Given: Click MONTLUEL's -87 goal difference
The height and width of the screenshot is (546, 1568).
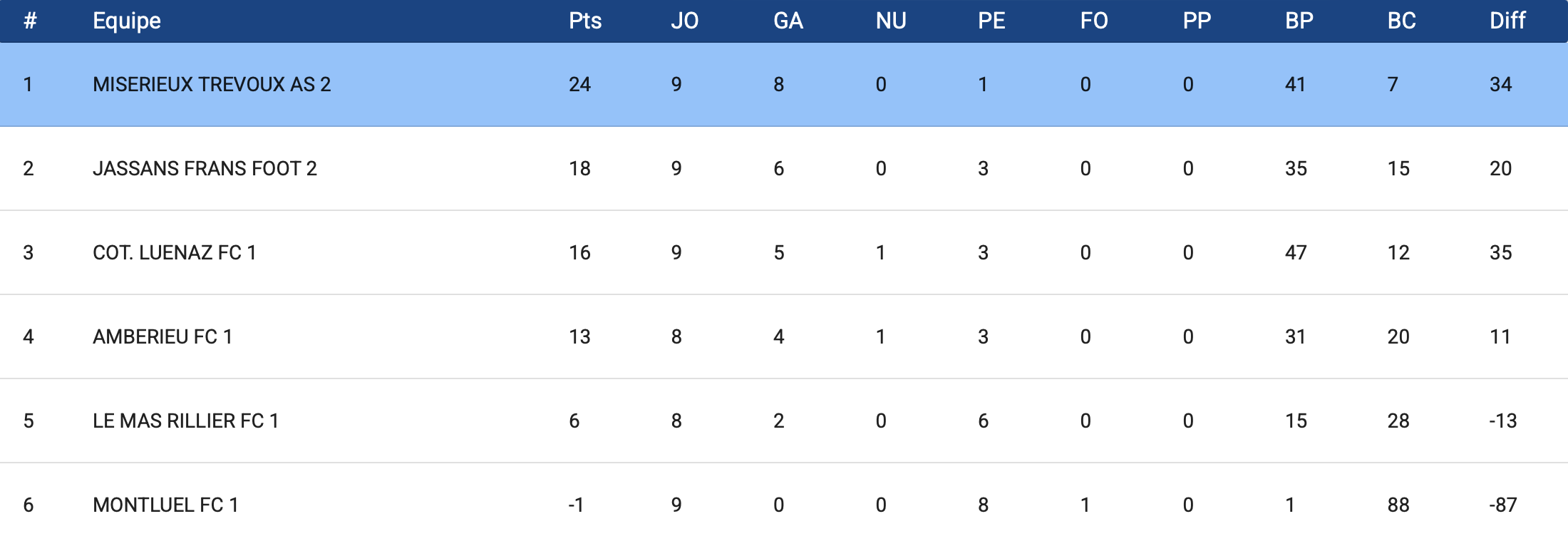Looking at the screenshot, I should pos(1502,505).
